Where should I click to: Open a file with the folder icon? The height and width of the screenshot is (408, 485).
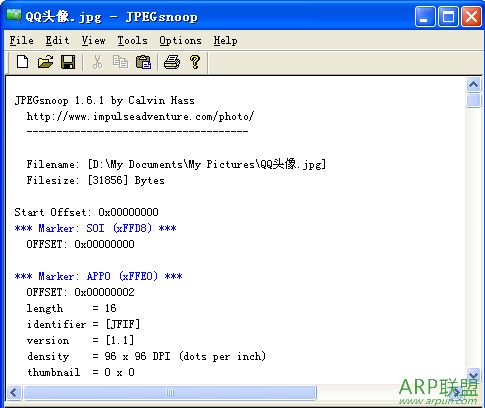click(x=45, y=62)
